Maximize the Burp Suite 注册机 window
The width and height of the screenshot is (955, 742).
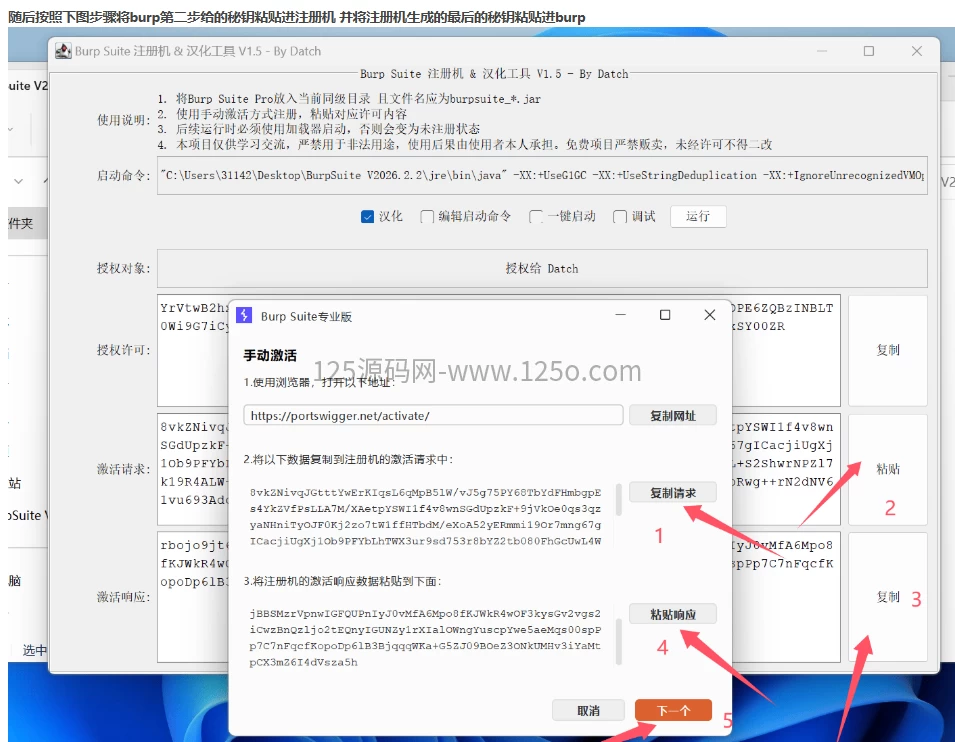pyautogui.click(x=868, y=51)
